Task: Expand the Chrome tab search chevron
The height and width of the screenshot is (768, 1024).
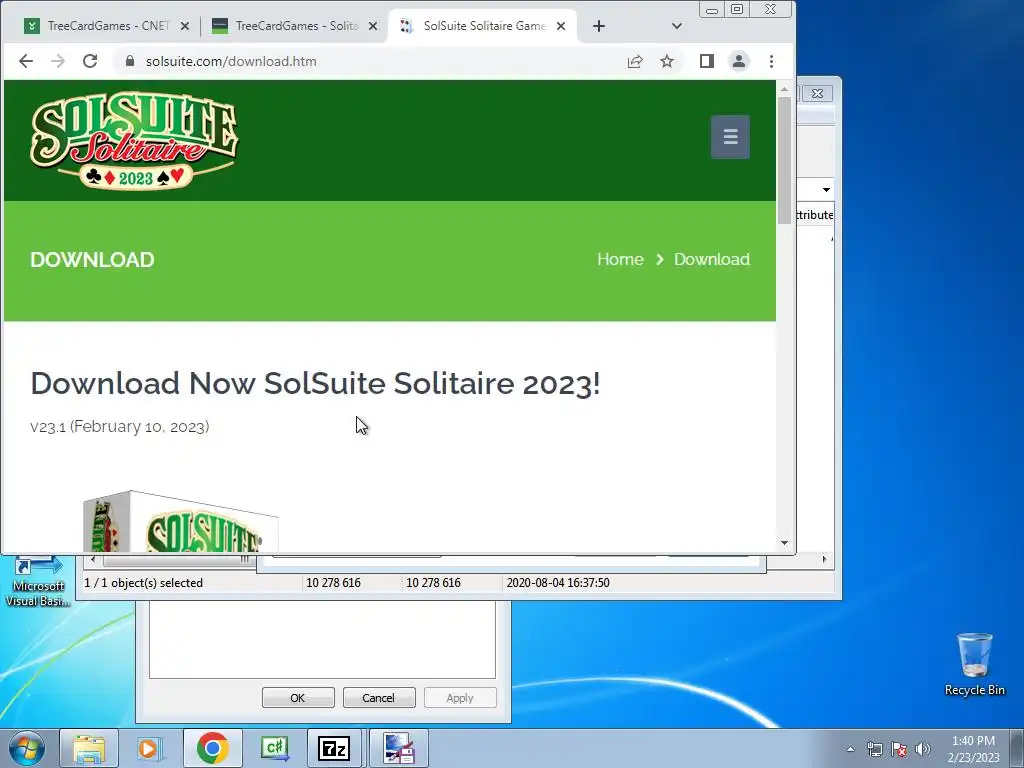Action: click(677, 26)
